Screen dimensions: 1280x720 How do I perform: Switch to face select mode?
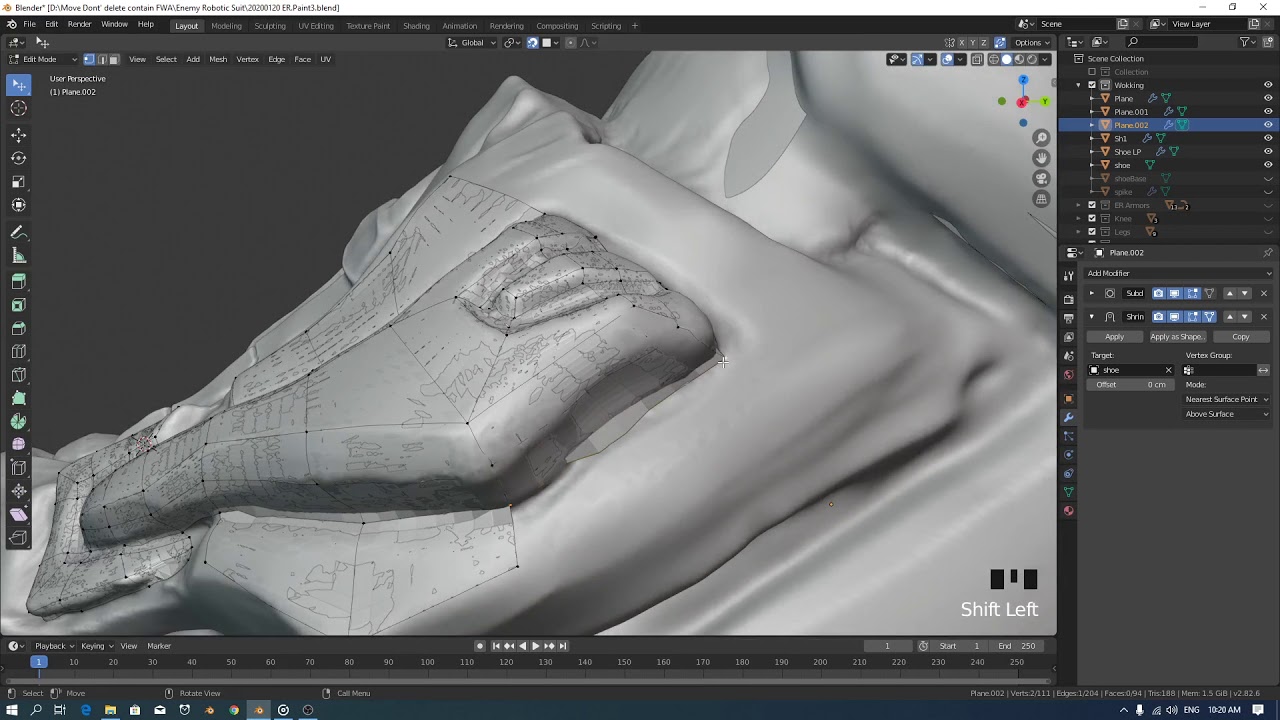coord(113,59)
